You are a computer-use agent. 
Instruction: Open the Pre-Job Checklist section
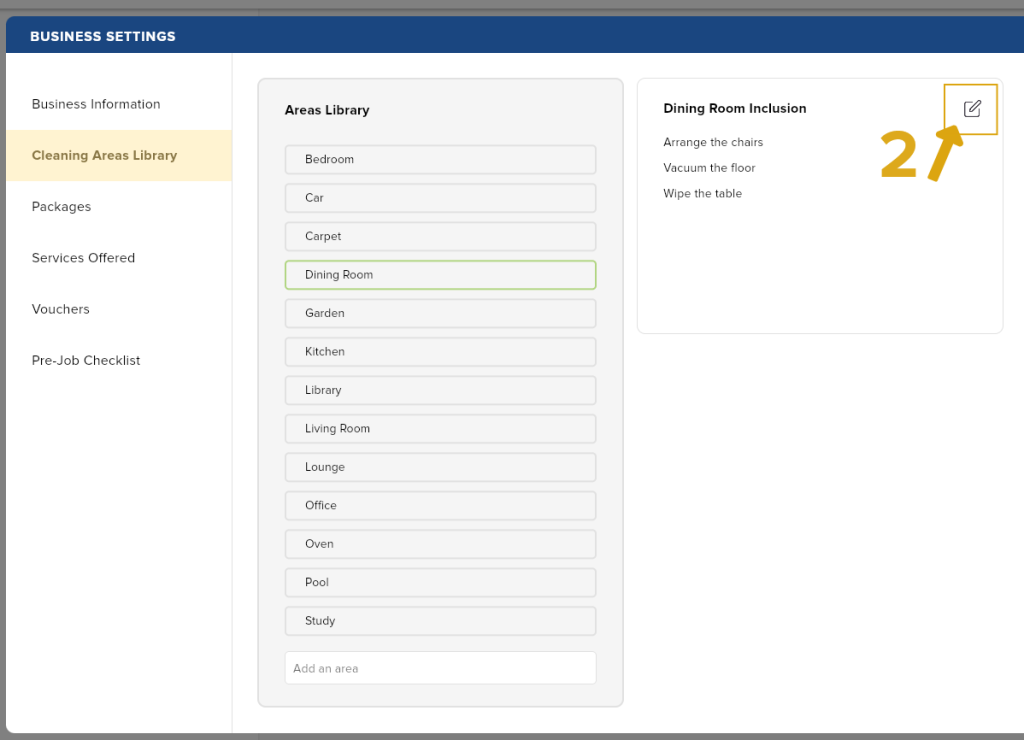pyautogui.click(x=86, y=361)
